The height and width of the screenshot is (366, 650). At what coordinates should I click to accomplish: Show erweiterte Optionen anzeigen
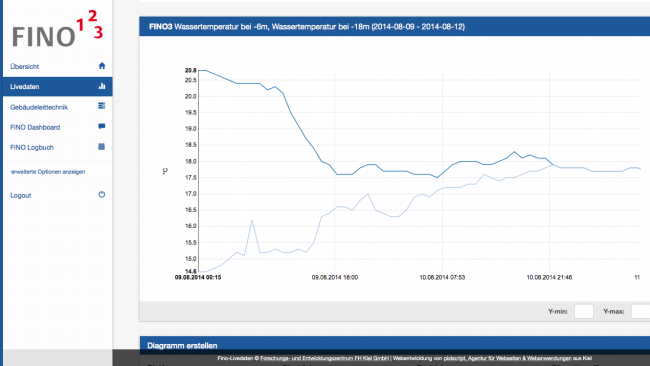pyautogui.click(x=48, y=172)
